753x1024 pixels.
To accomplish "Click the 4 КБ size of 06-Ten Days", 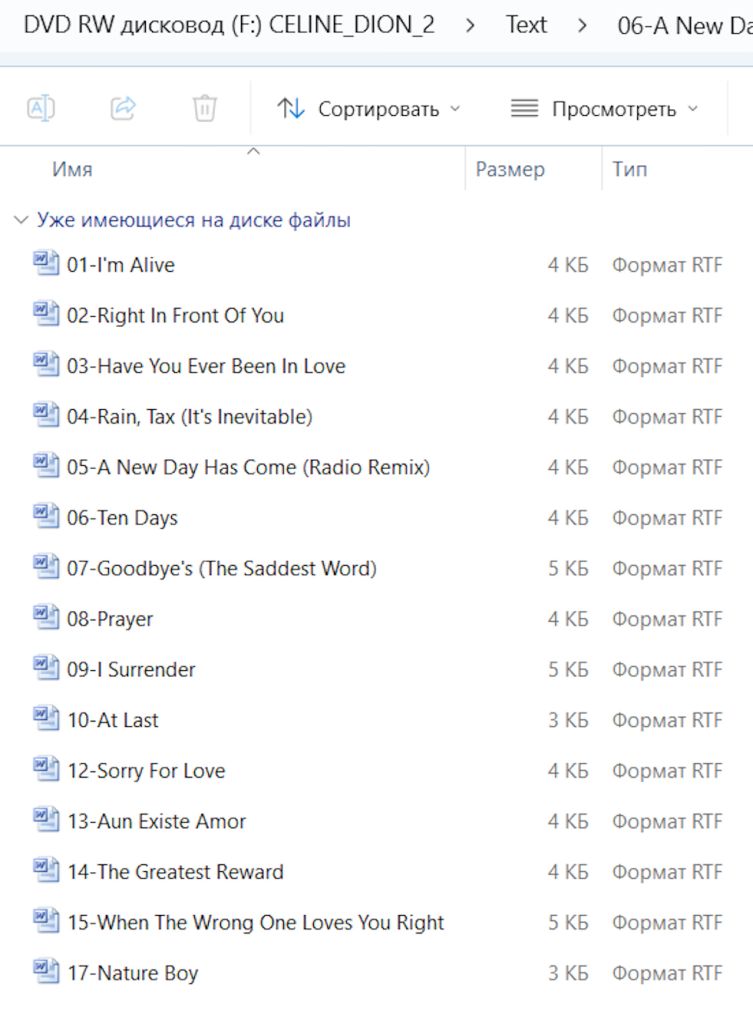I will tap(568, 518).
